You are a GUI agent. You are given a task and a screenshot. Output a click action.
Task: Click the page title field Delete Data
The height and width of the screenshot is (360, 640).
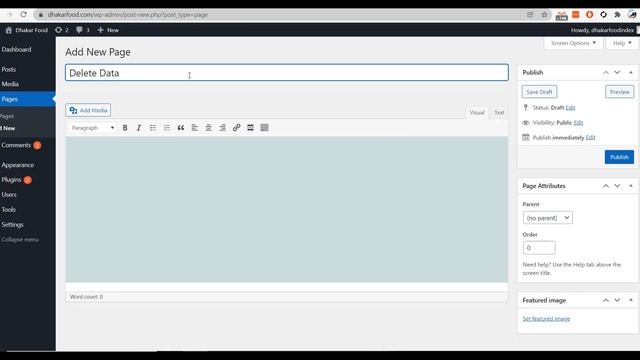coord(287,73)
